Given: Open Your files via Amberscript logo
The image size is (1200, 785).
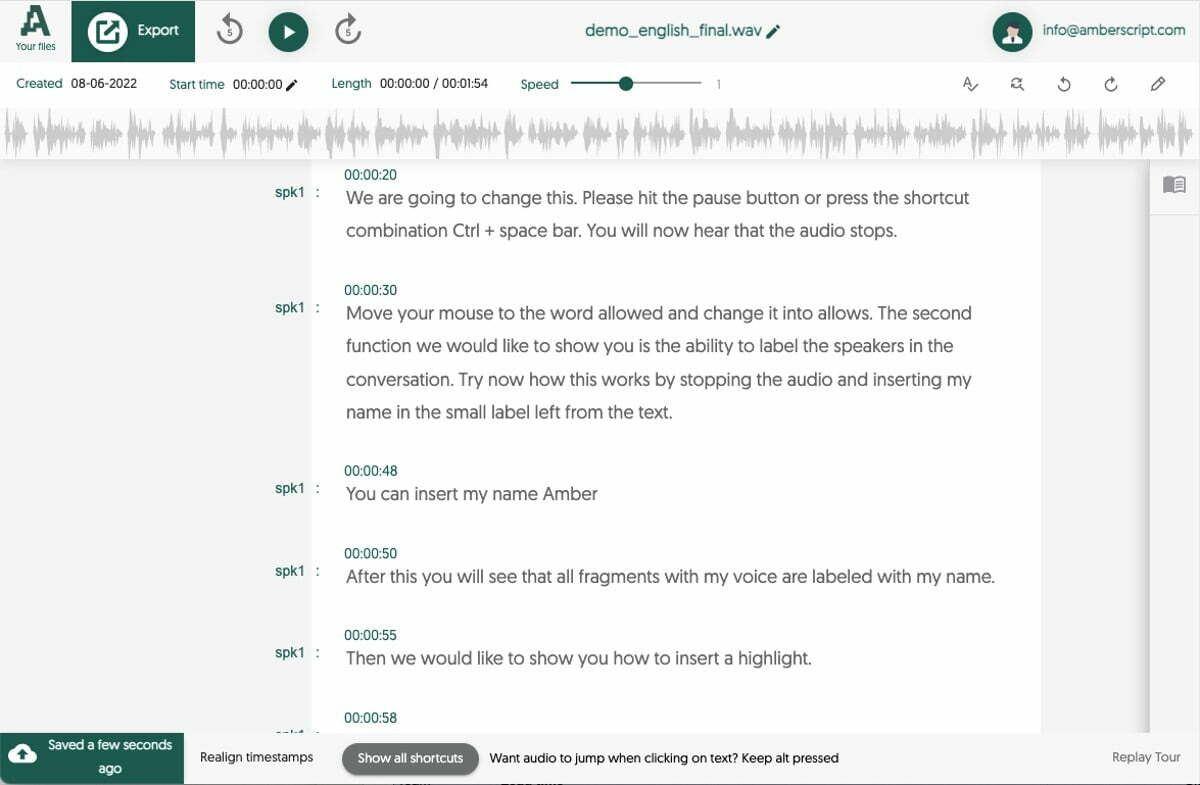Looking at the screenshot, I should pos(35,29).
